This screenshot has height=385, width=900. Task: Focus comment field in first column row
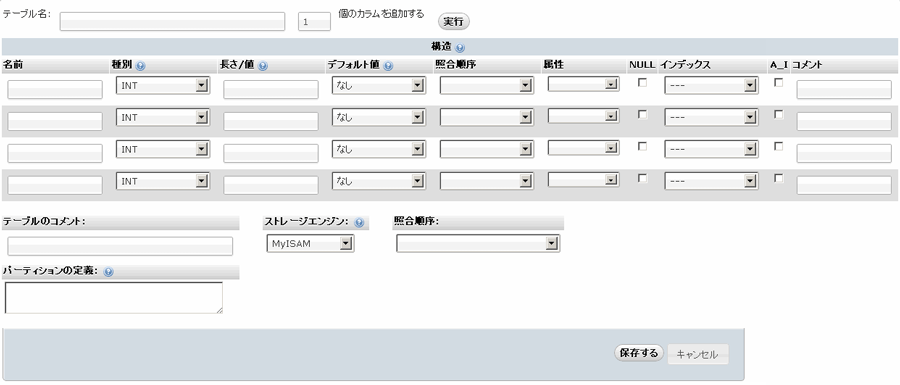(x=844, y=90)
